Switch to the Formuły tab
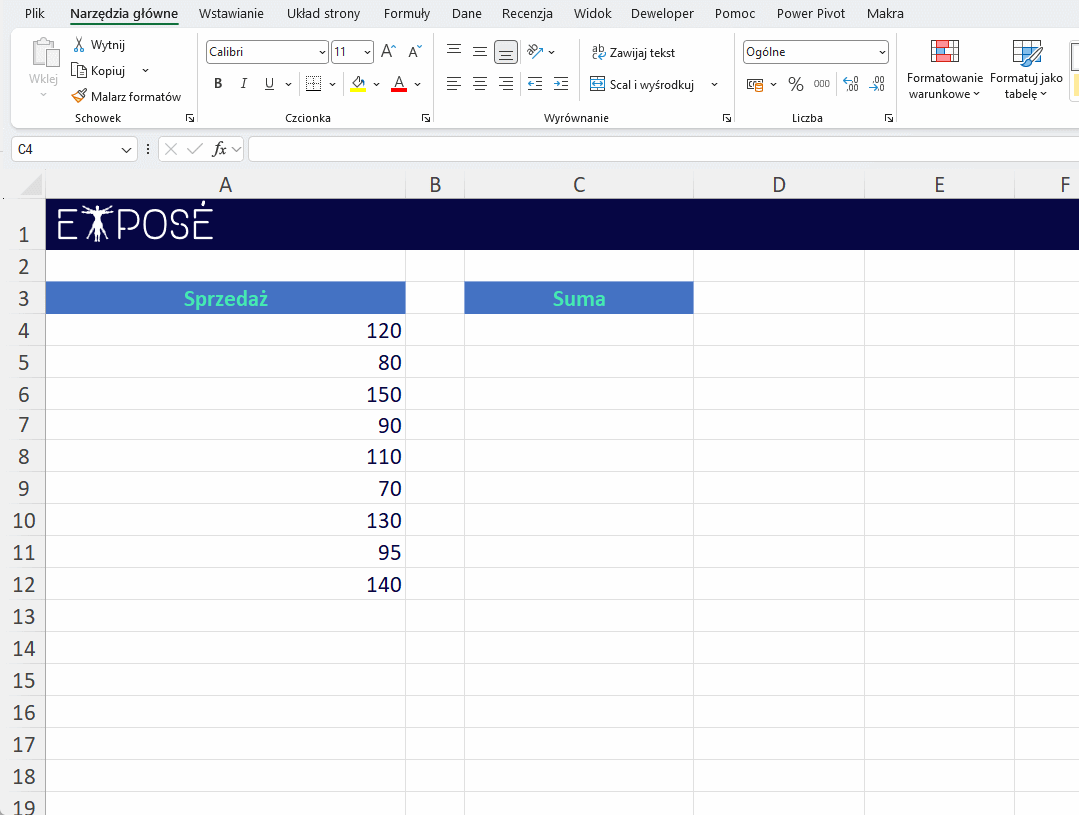 pyautogui.click(x=407, y=14)
